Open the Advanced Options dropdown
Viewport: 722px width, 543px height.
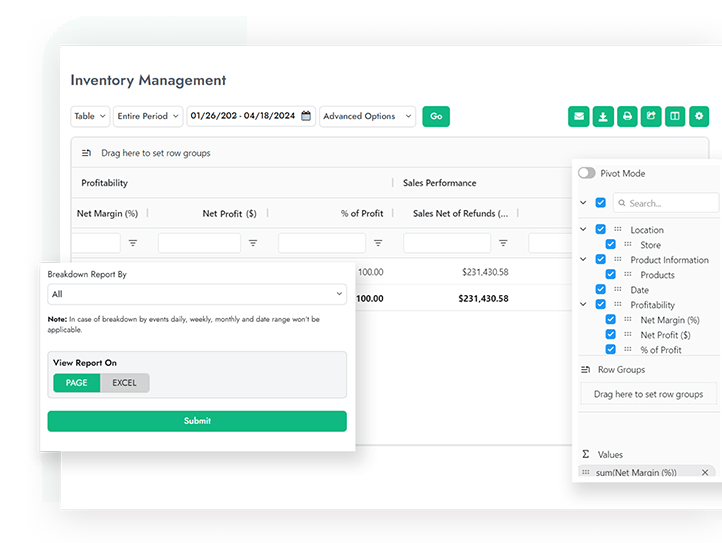367,116
